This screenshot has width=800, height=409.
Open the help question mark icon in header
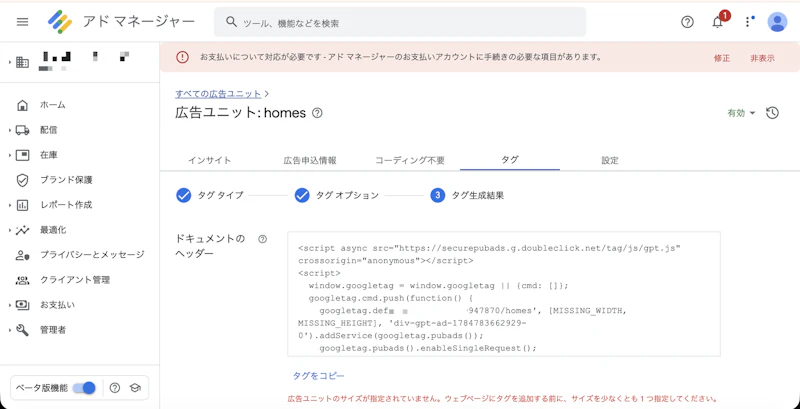point(687,22)
